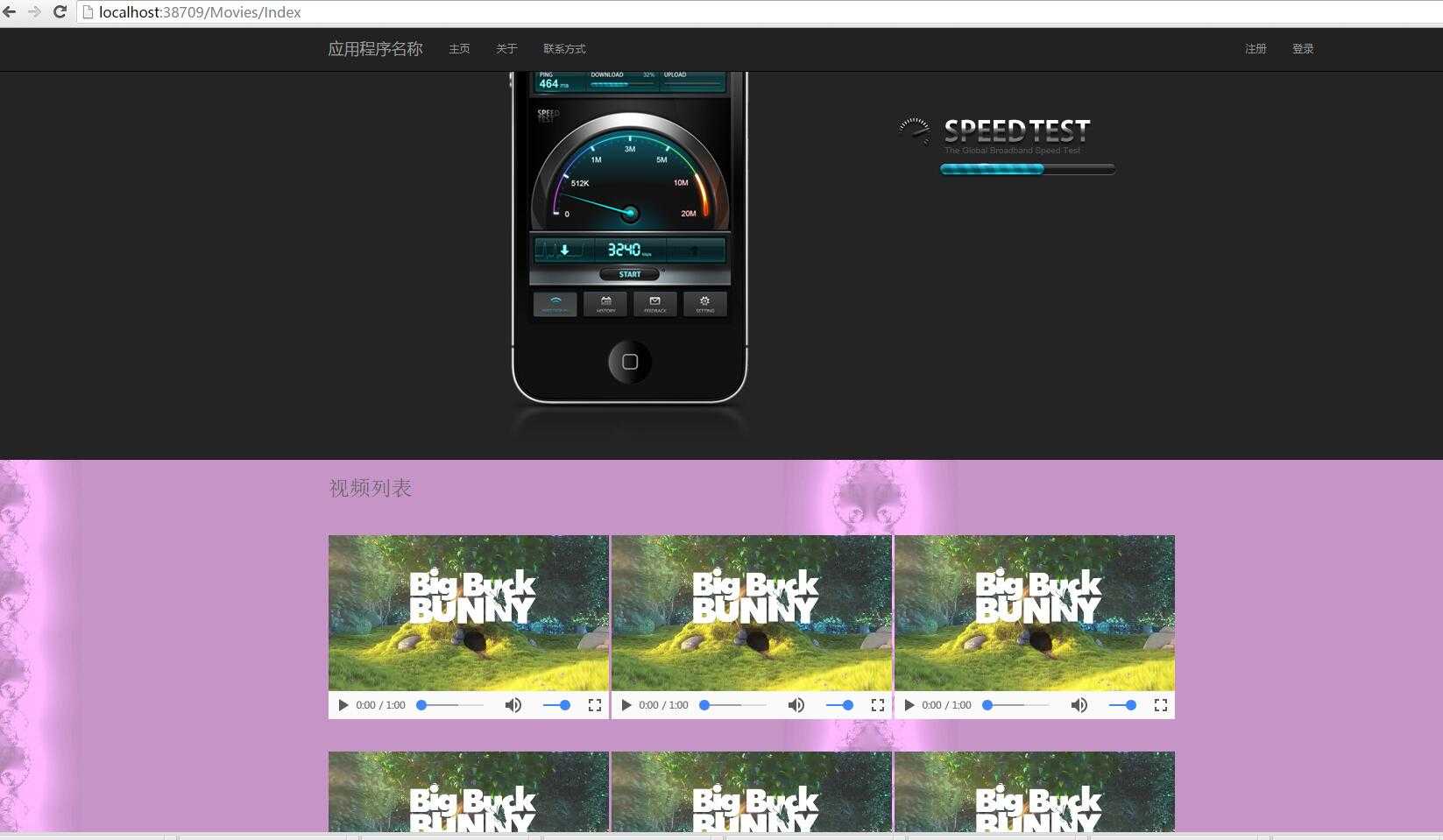Click the 登录 link in navbar
This screenshot has width=1443, height=840.
[x=1303, y=49]
